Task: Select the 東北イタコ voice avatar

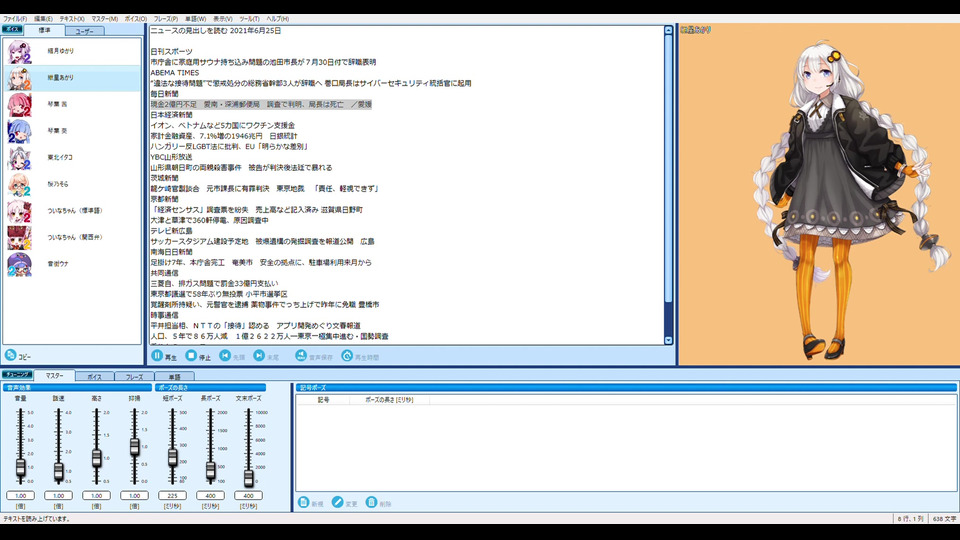Action: tap(19, 158)
